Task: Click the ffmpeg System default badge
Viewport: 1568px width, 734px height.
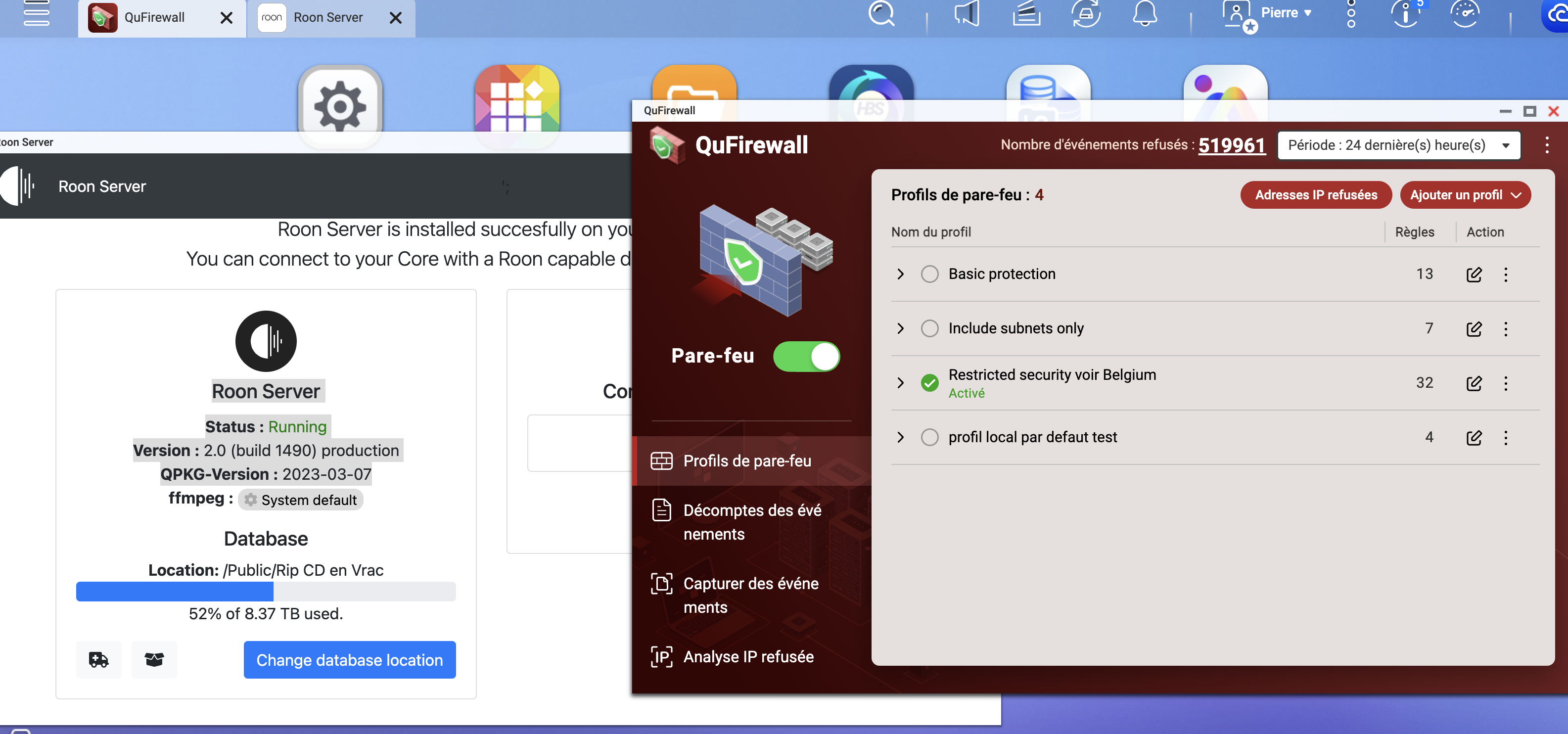Action: pos(301,500)
